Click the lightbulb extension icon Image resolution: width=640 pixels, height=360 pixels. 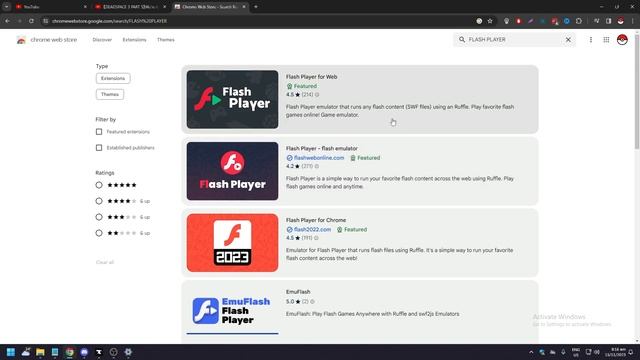pyautogui.click(x=506, y=21)
